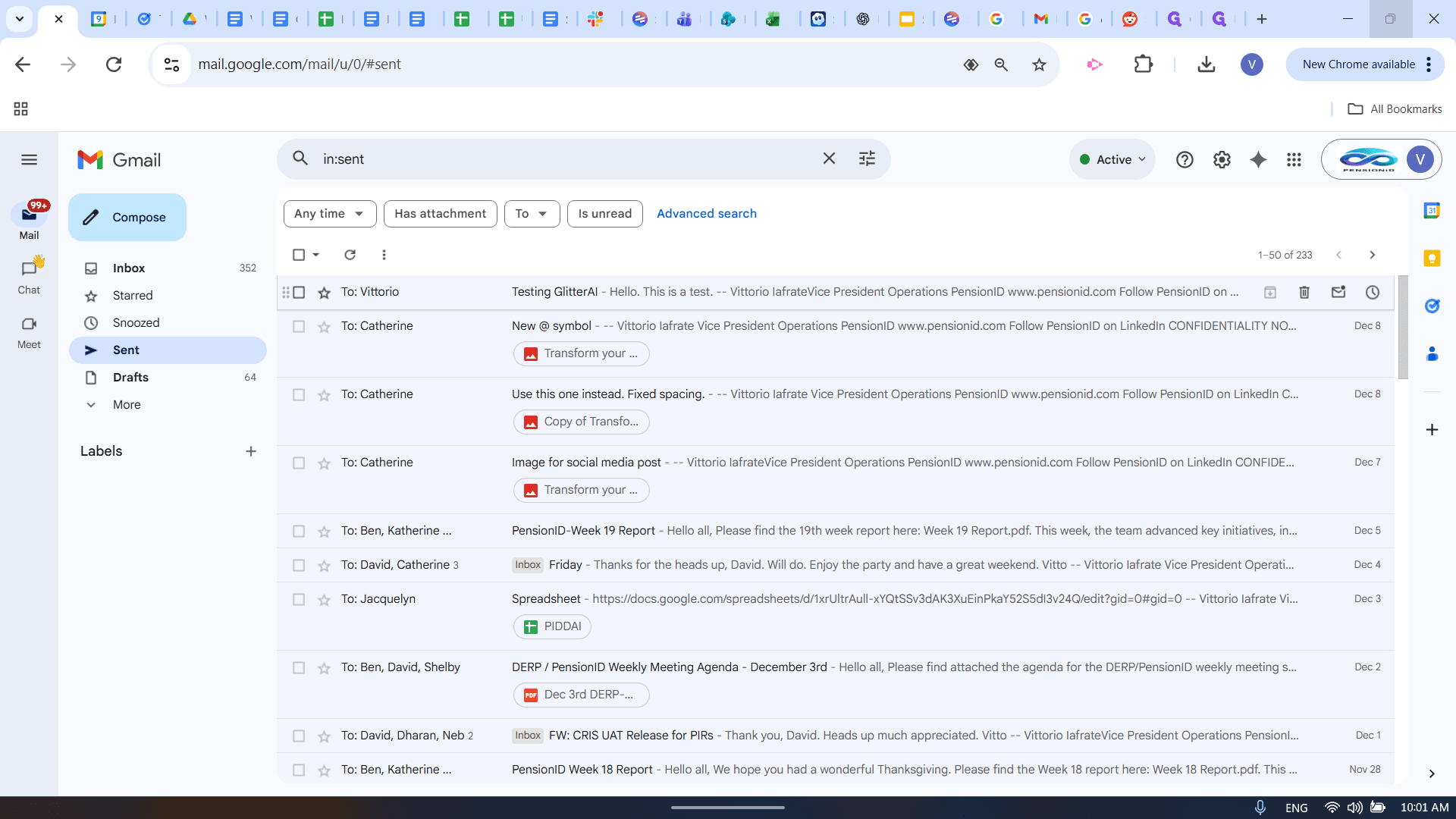Image resolution: width=1456 pixels, height=819 pixels.
Task: Snooze the Testing GlitterAI email
Action: pos(1373,292)
